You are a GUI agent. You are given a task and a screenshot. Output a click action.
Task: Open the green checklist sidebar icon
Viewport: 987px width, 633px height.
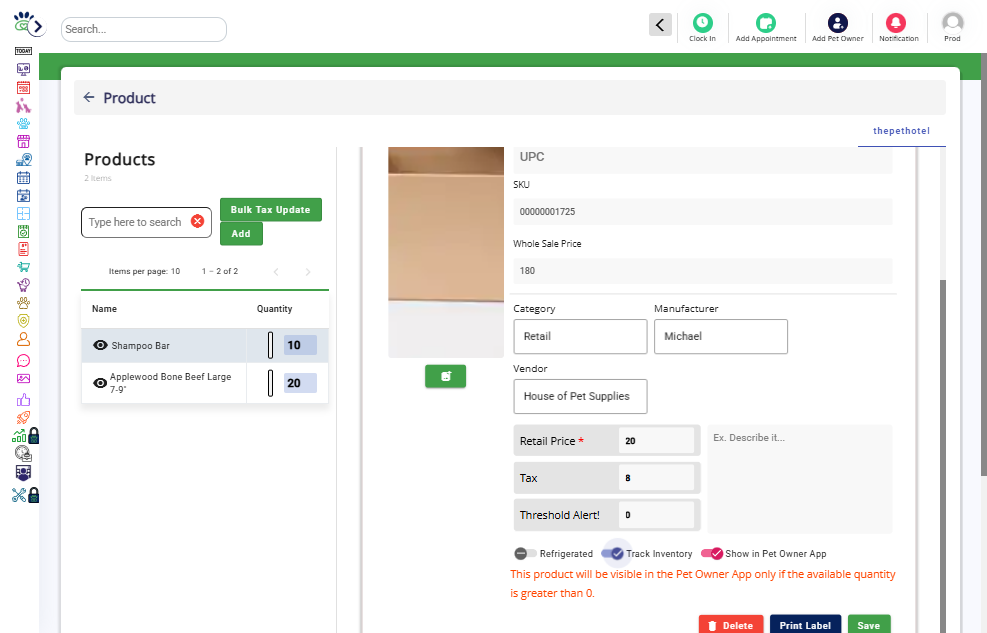23,232
